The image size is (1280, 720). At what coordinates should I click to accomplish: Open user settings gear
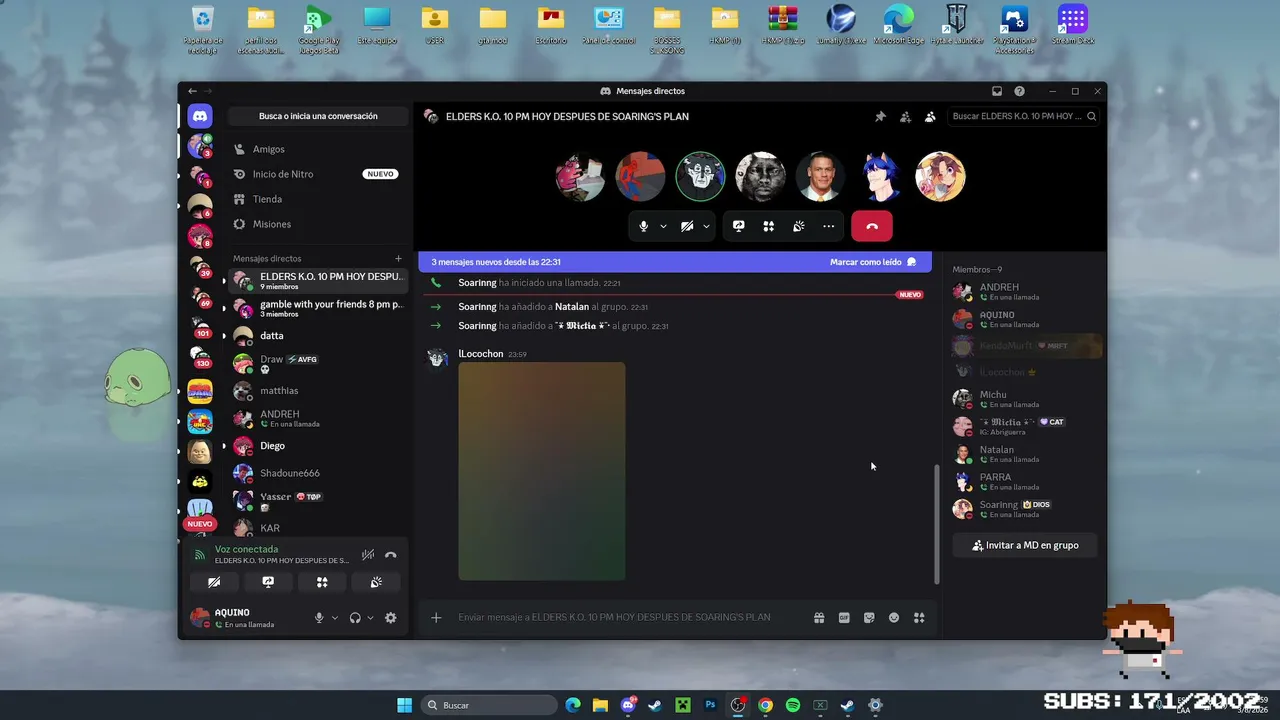click(x=391, y=618)
